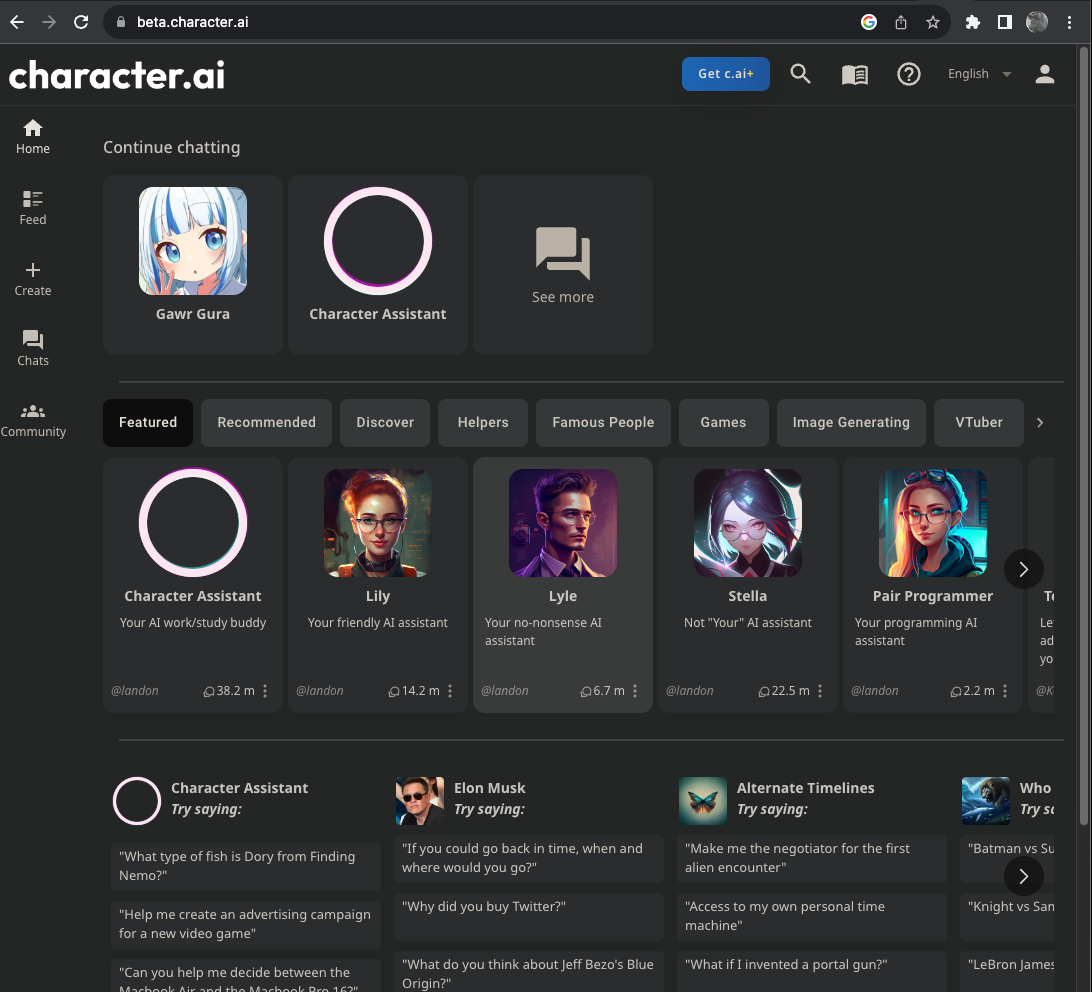Open Community from the sidebar
This screenshot has height=992, width=1092.
pyautogui.click(x=33, y=421)
